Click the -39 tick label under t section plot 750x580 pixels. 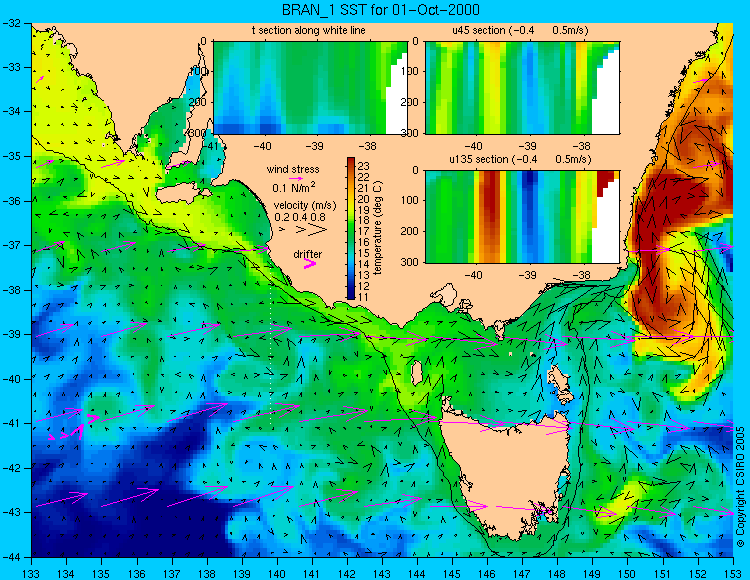(315, 146)
